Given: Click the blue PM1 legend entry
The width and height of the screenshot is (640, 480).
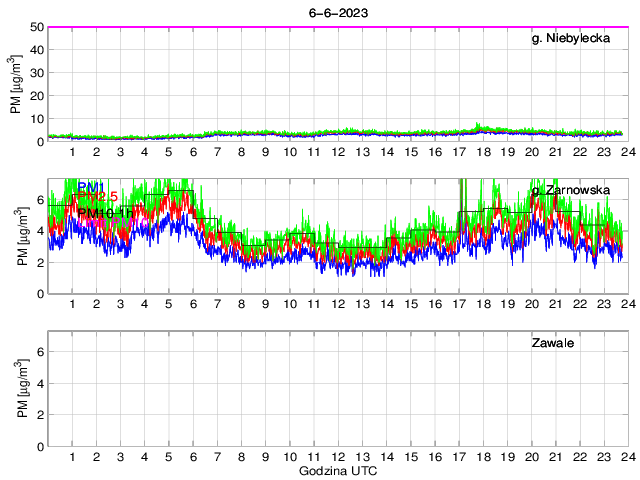Looking at the screenshot, I should coord(90,187).
